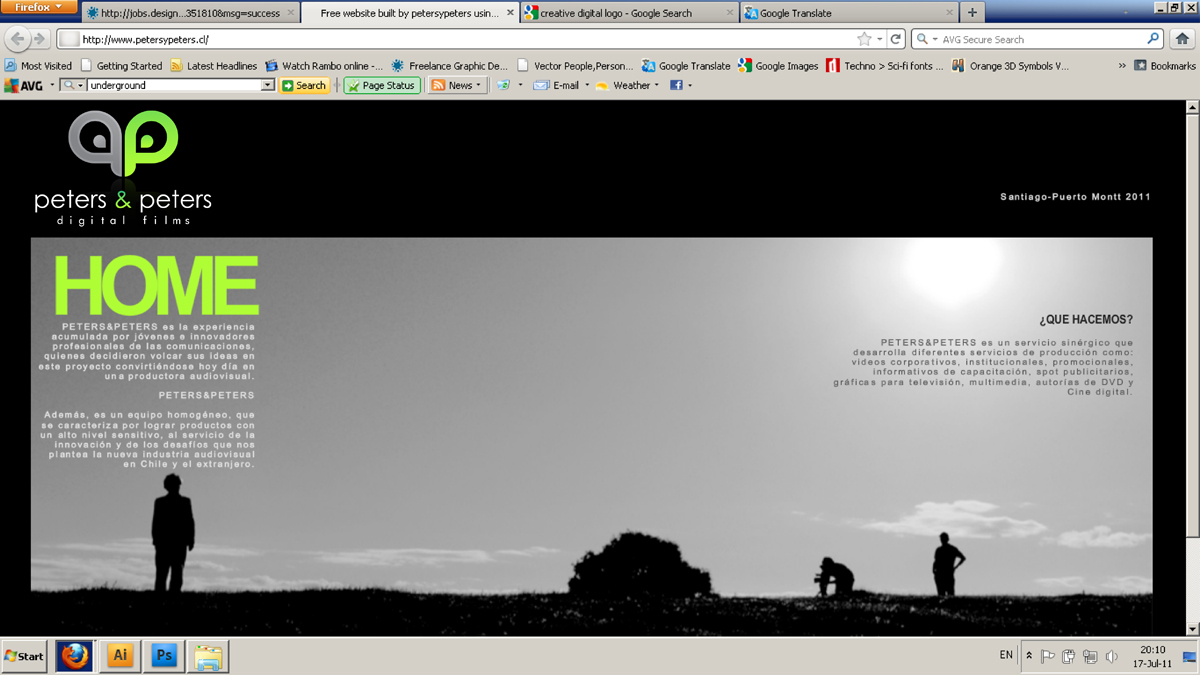
Task: Open the URL history dropdown near the star
Action: [x=880, y=39]
